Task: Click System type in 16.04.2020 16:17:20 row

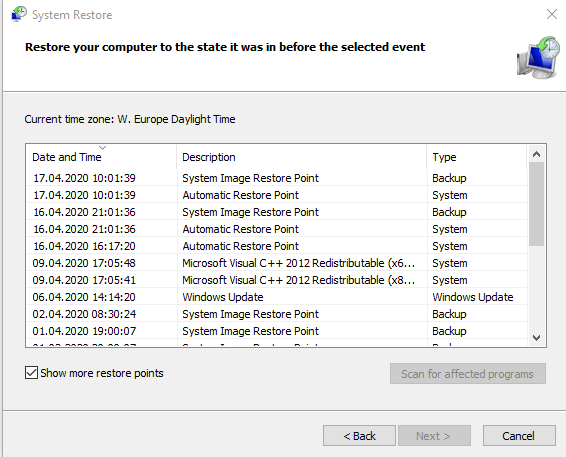Action: click(450, 246)
